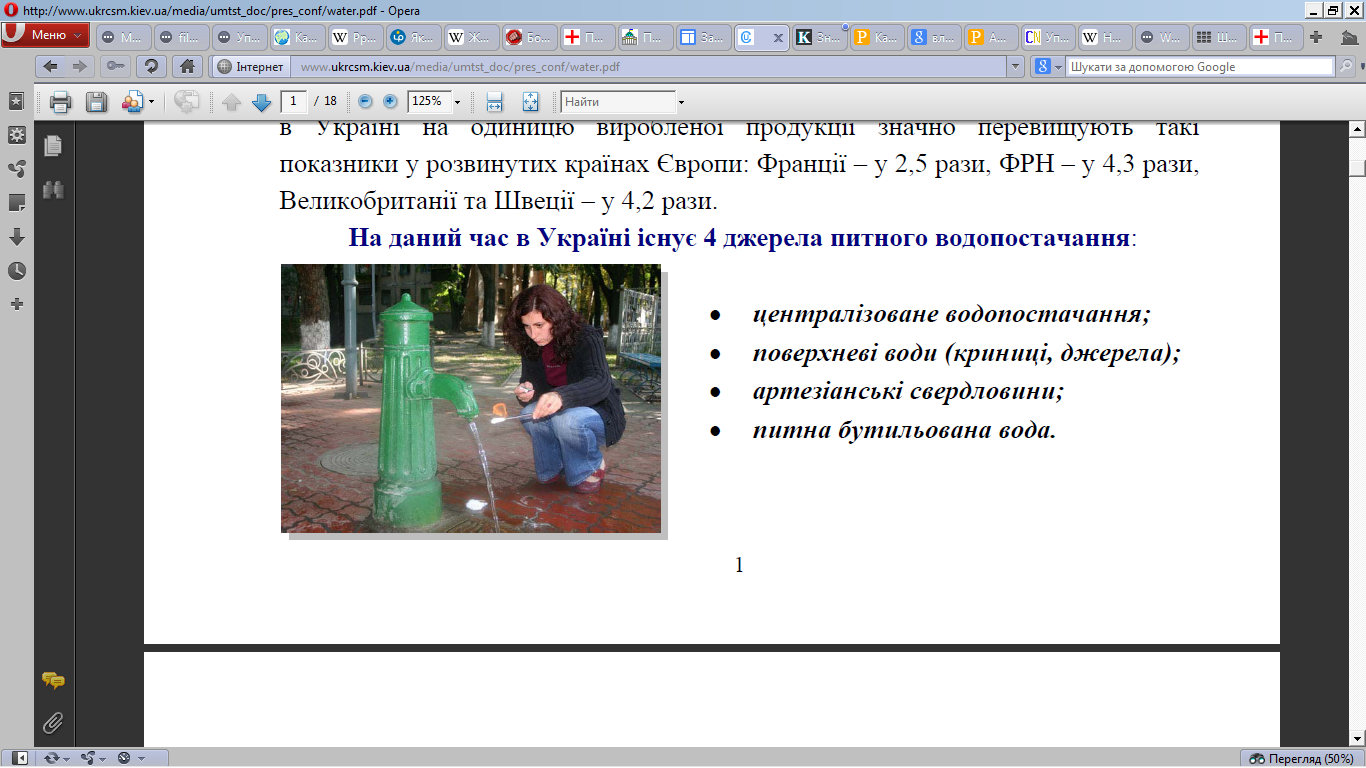
Task: Go to the home page
Action: (186, 67)
